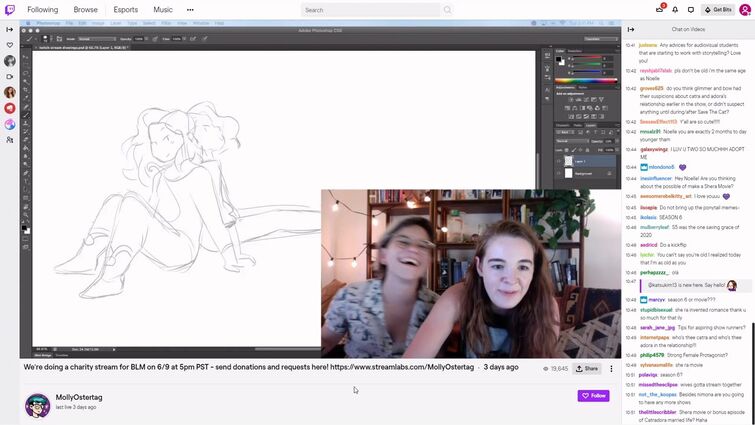Open the user account avatar menu
The width and height of the screenshot is (755, 425).
745,10
